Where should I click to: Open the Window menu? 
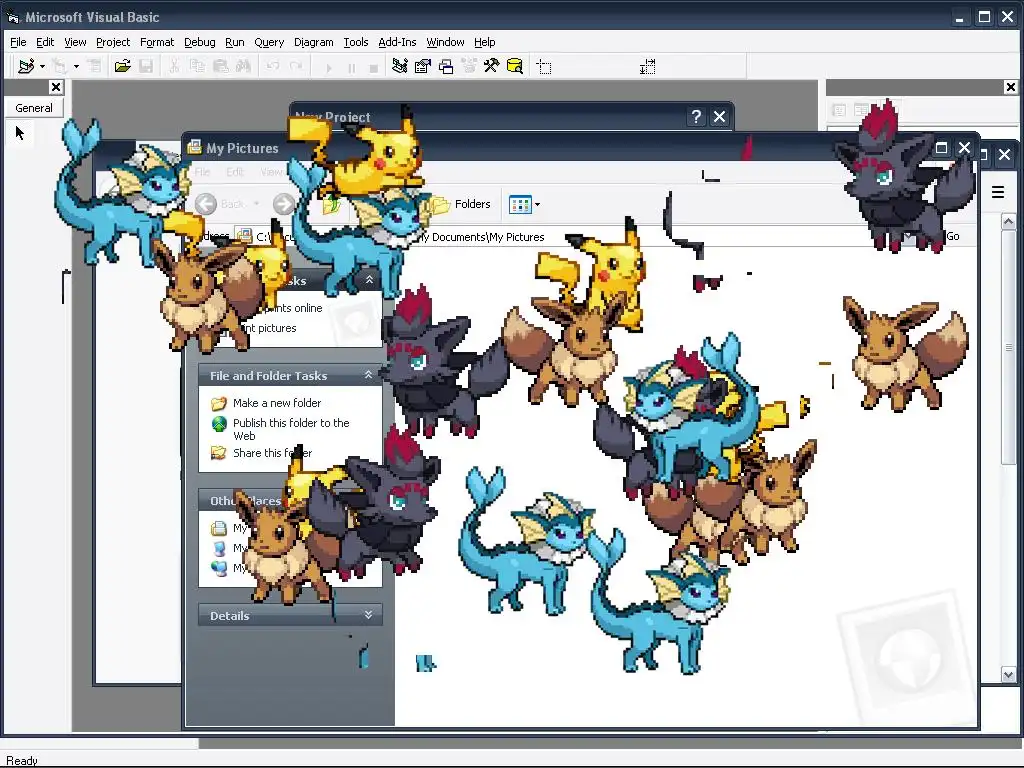click(x=445, y=42)
